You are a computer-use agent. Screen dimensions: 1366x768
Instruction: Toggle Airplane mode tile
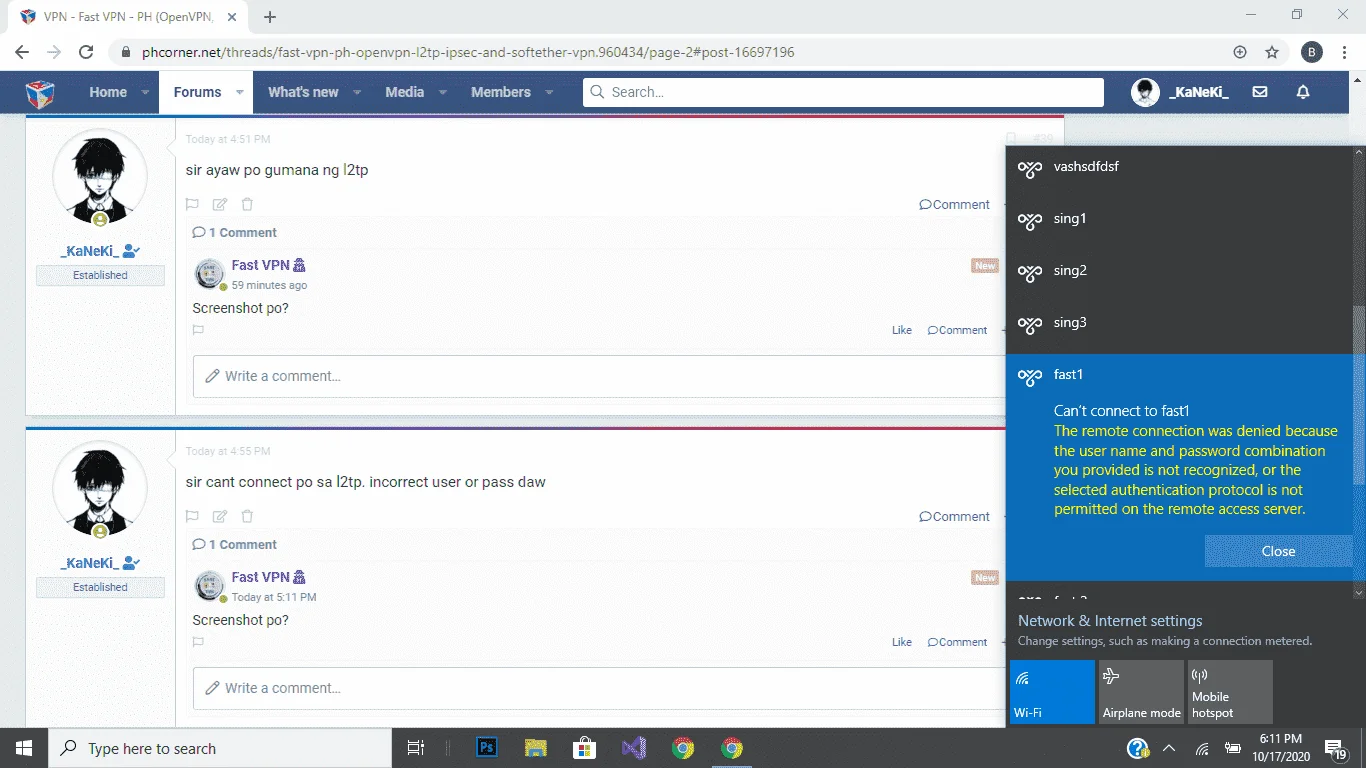click(1141, 692)
